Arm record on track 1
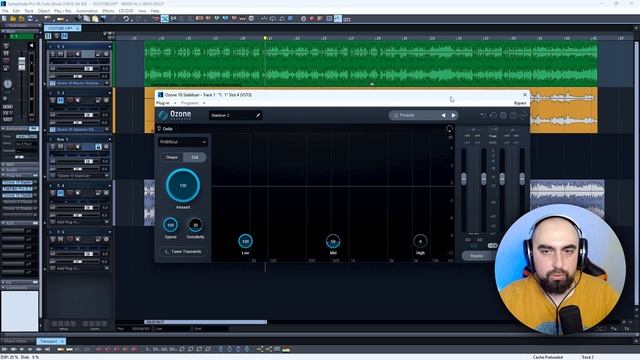This screenshot has width=640, height=360. pos(70,54)
